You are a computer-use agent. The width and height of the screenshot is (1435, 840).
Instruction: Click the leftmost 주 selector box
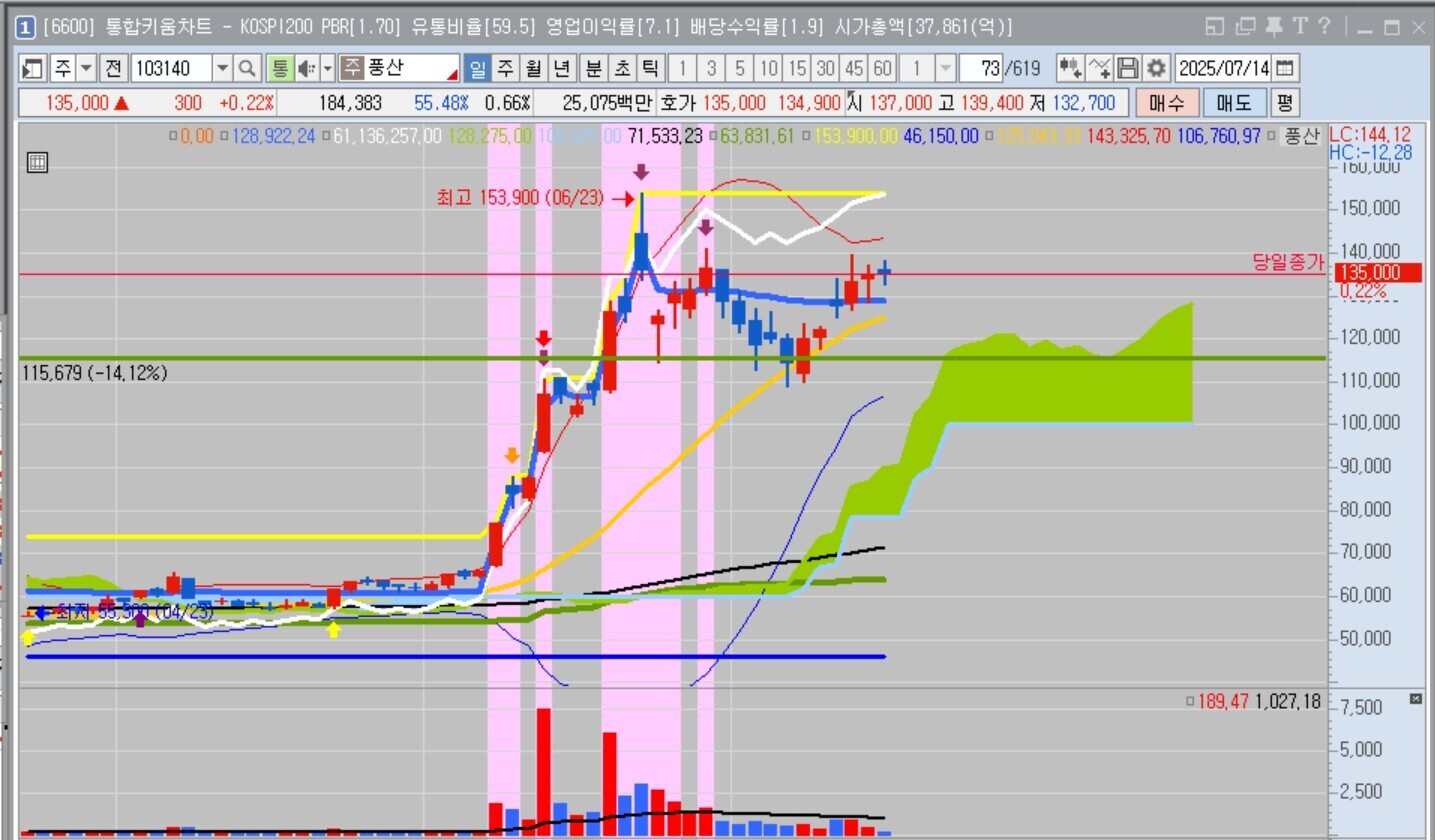coord(63,68)
